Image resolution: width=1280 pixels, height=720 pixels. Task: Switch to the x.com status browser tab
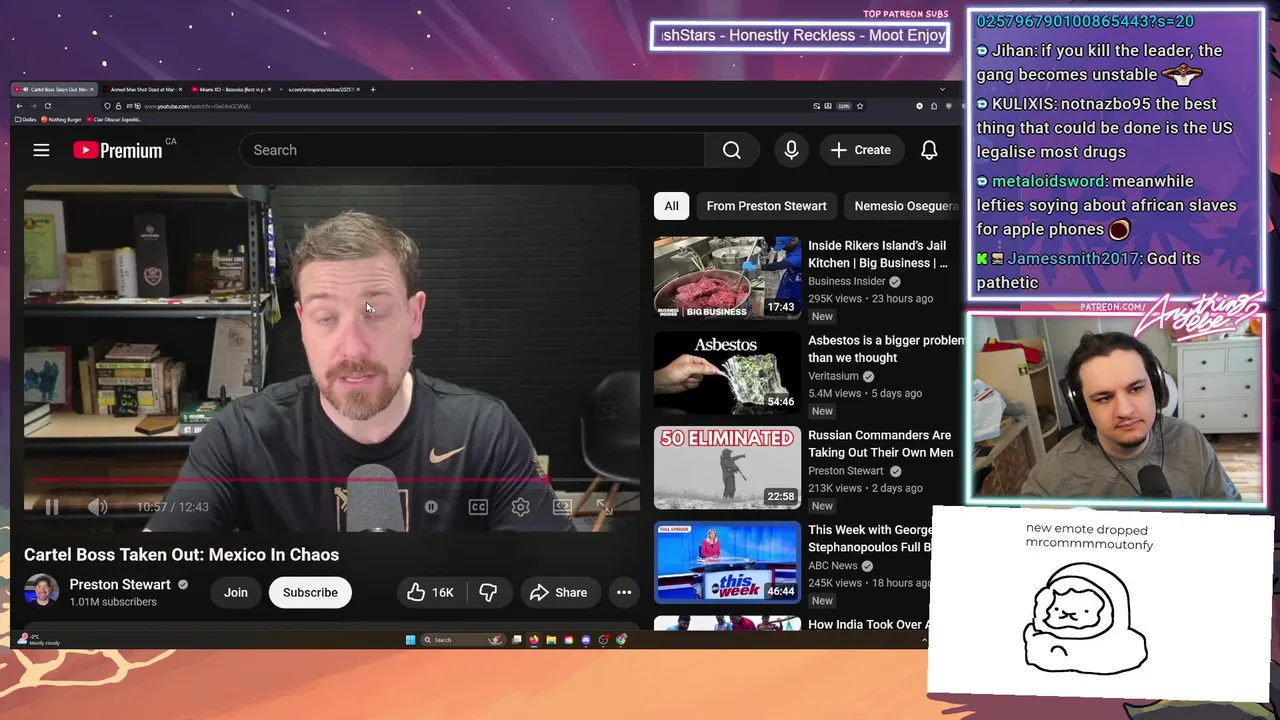[x=320, y=89]
